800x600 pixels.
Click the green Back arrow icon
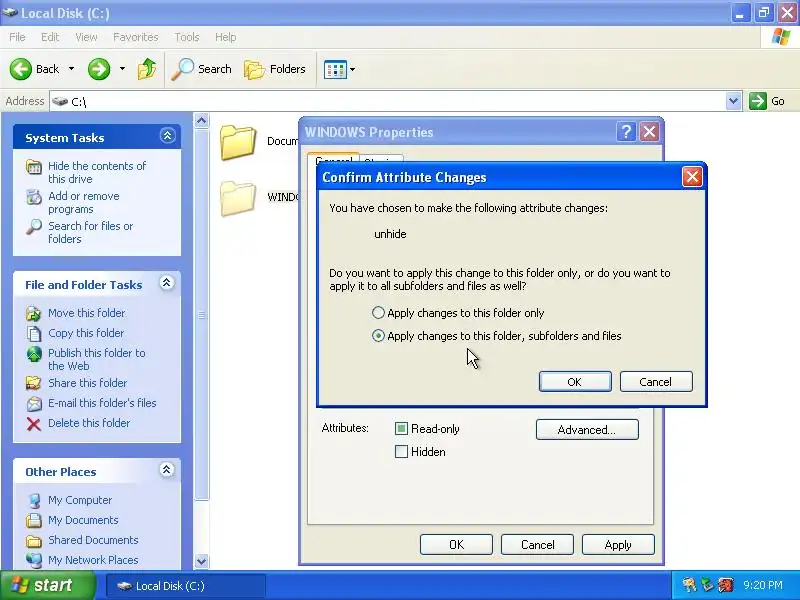coord(21,69)
